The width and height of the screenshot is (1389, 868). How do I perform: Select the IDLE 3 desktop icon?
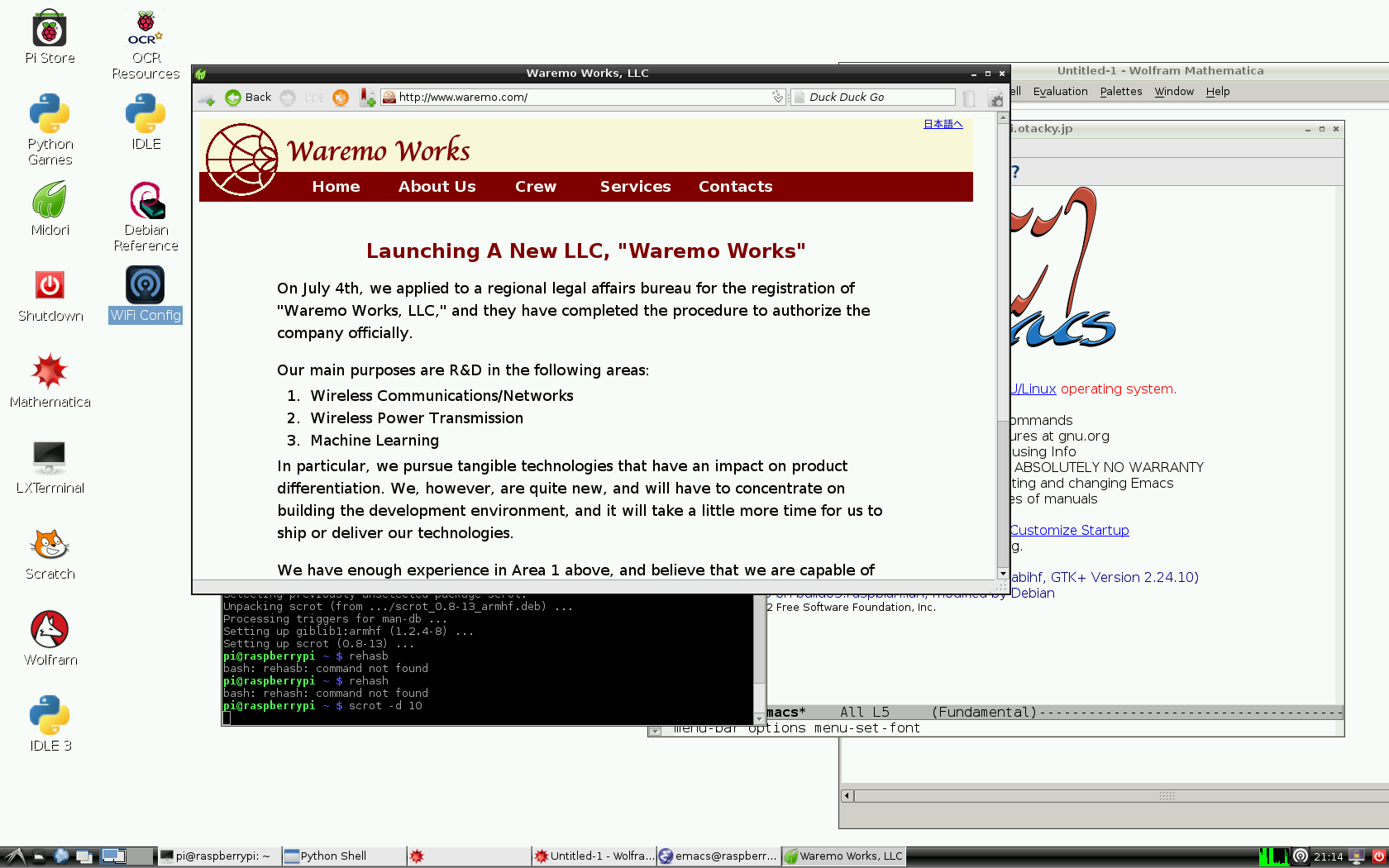point(50,725)
